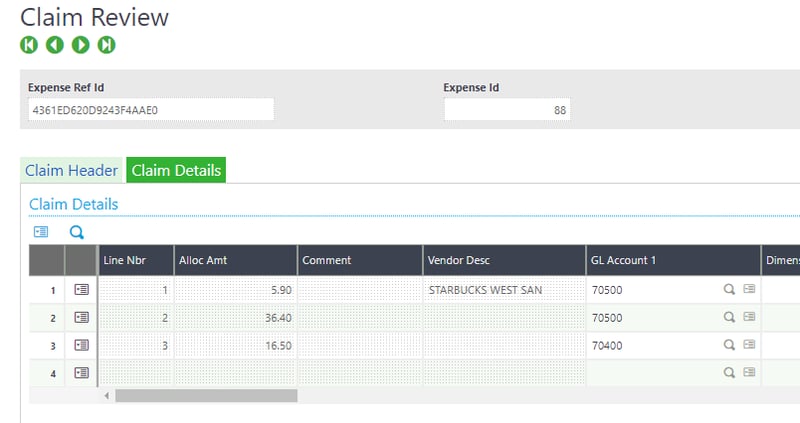Screen dimensions: 800x423
Task: Switch to the Claim Header tab
Action: coord(71,170)
